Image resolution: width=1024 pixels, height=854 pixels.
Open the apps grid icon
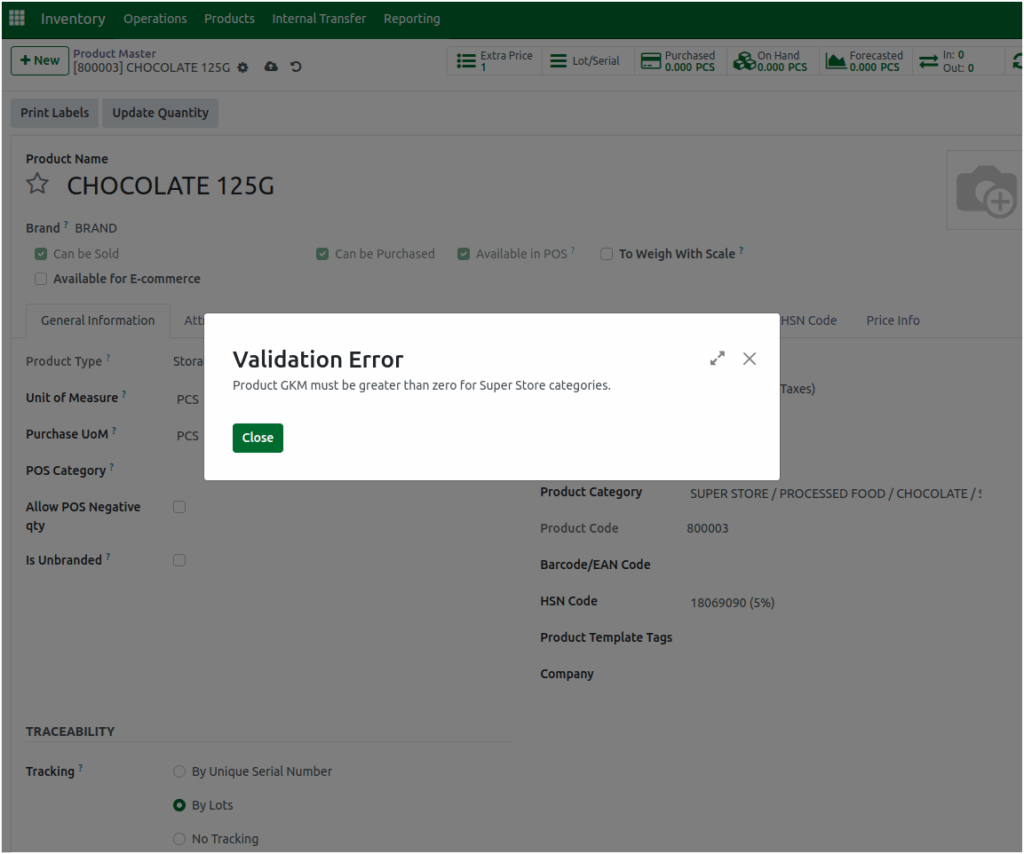(16, 17)
